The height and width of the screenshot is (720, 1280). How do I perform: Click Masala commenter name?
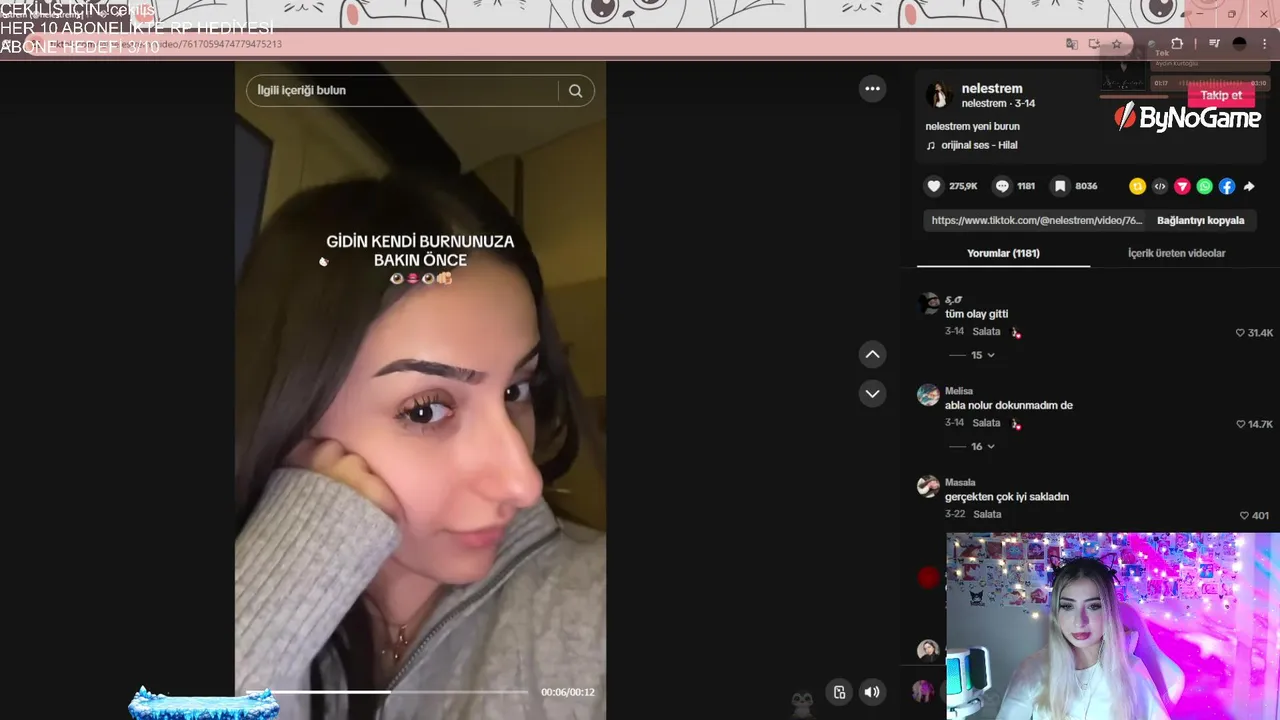[960, 482]
